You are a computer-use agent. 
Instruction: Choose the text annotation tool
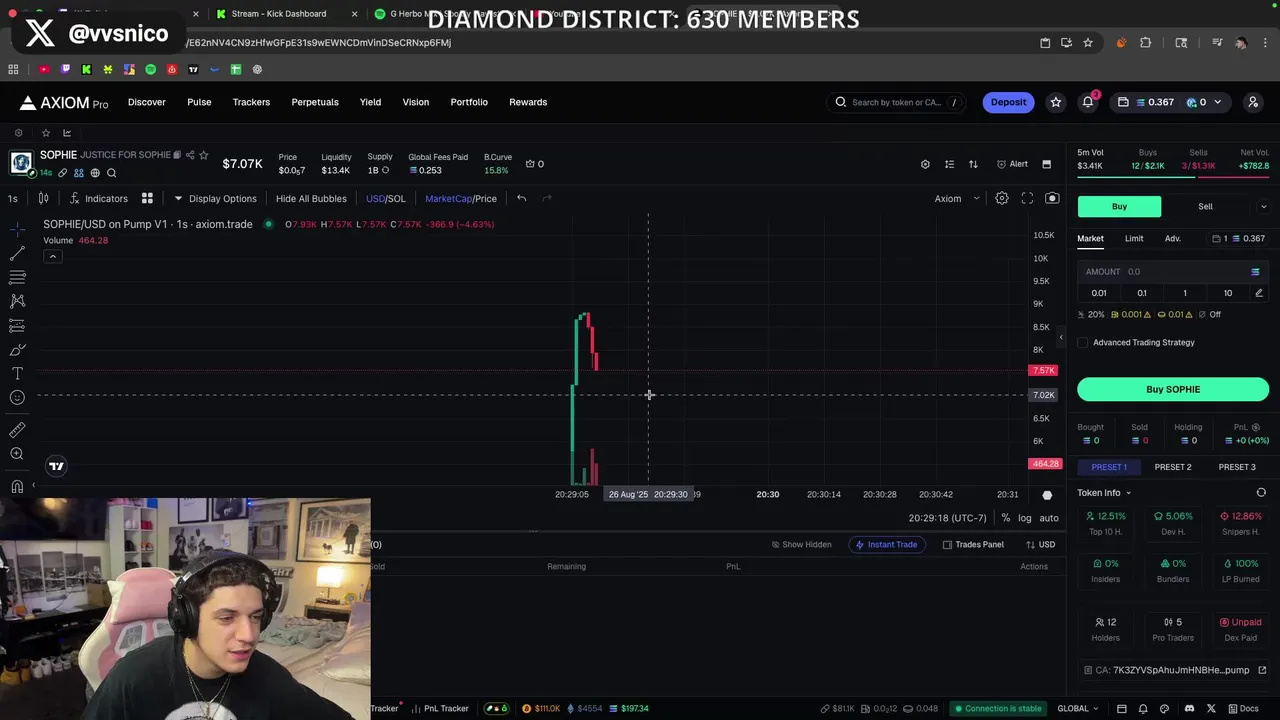pos(17,373)
